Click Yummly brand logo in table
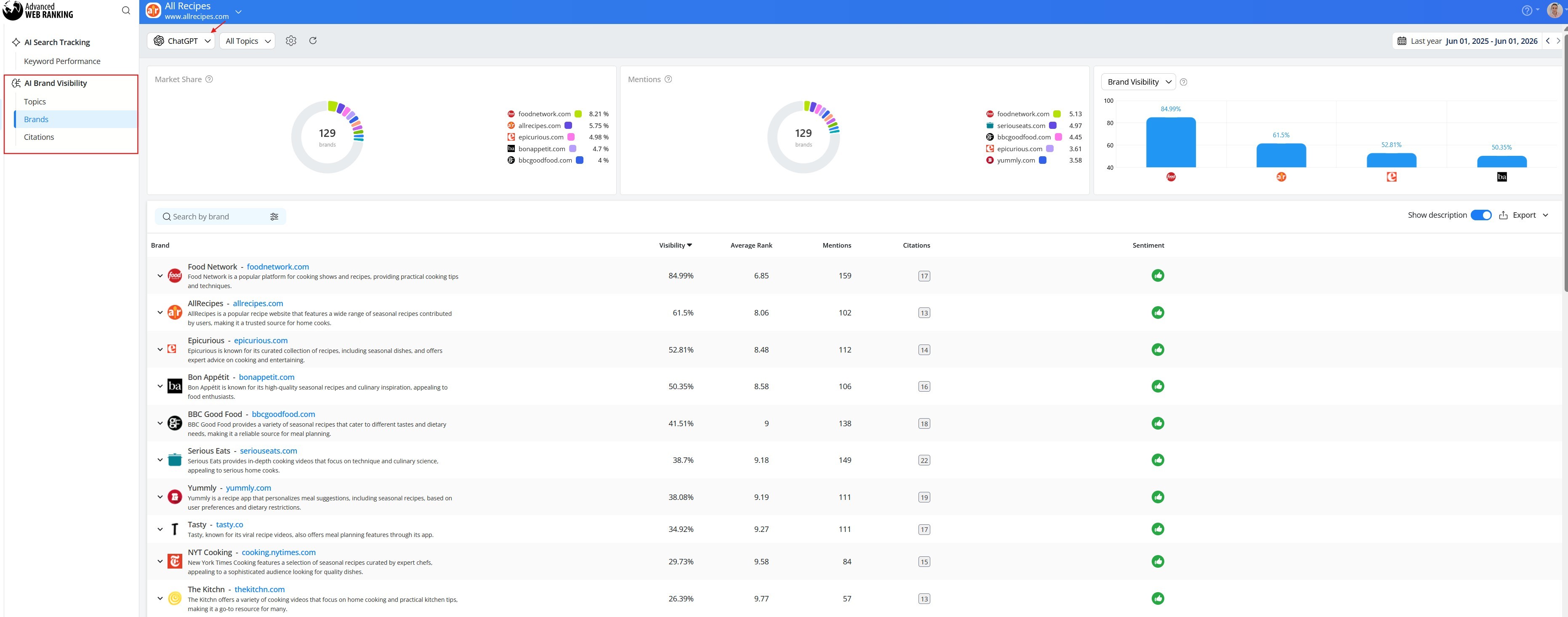This screenshot has height=617, width=1568. point(175,497)
